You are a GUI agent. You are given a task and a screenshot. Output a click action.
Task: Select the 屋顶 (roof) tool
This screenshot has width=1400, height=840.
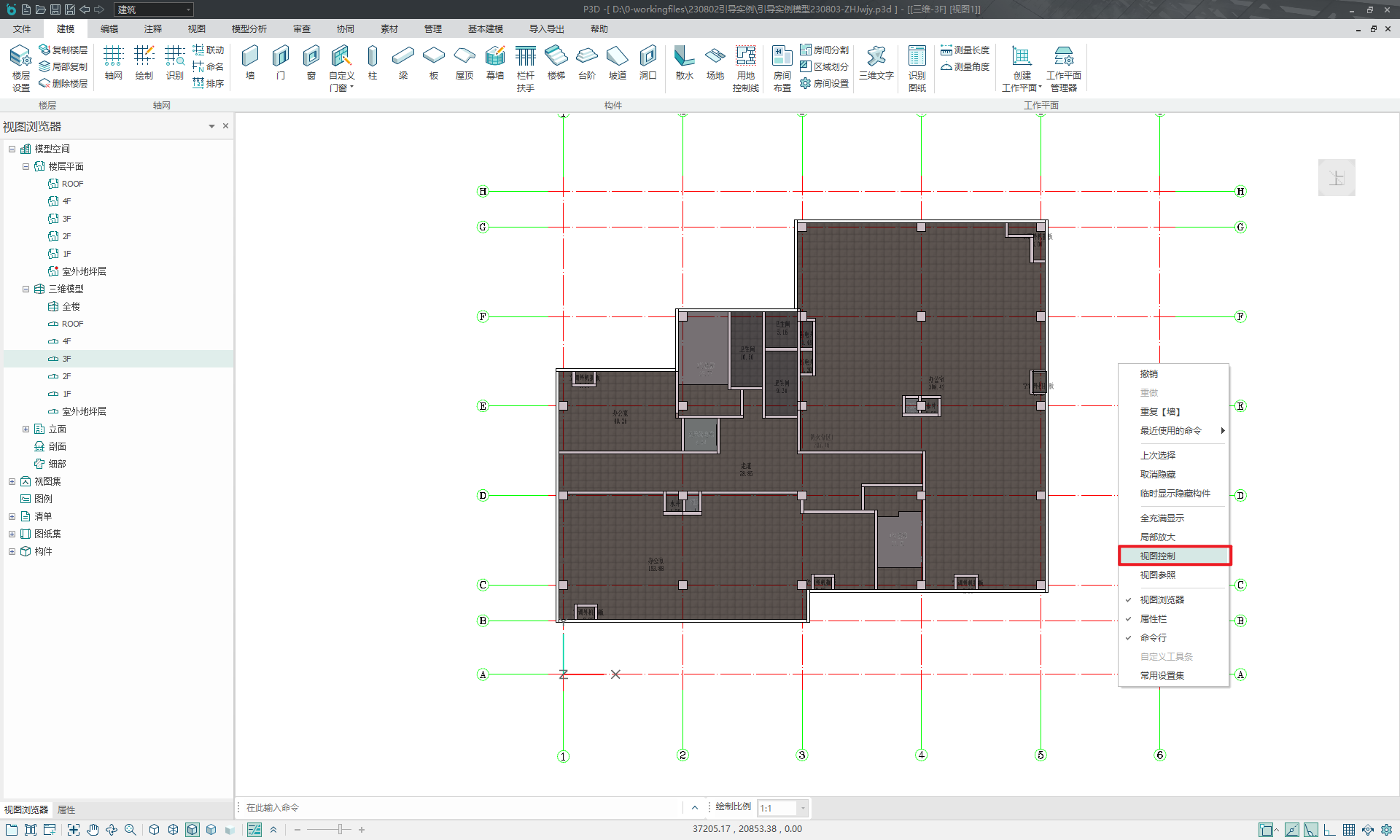464,61
